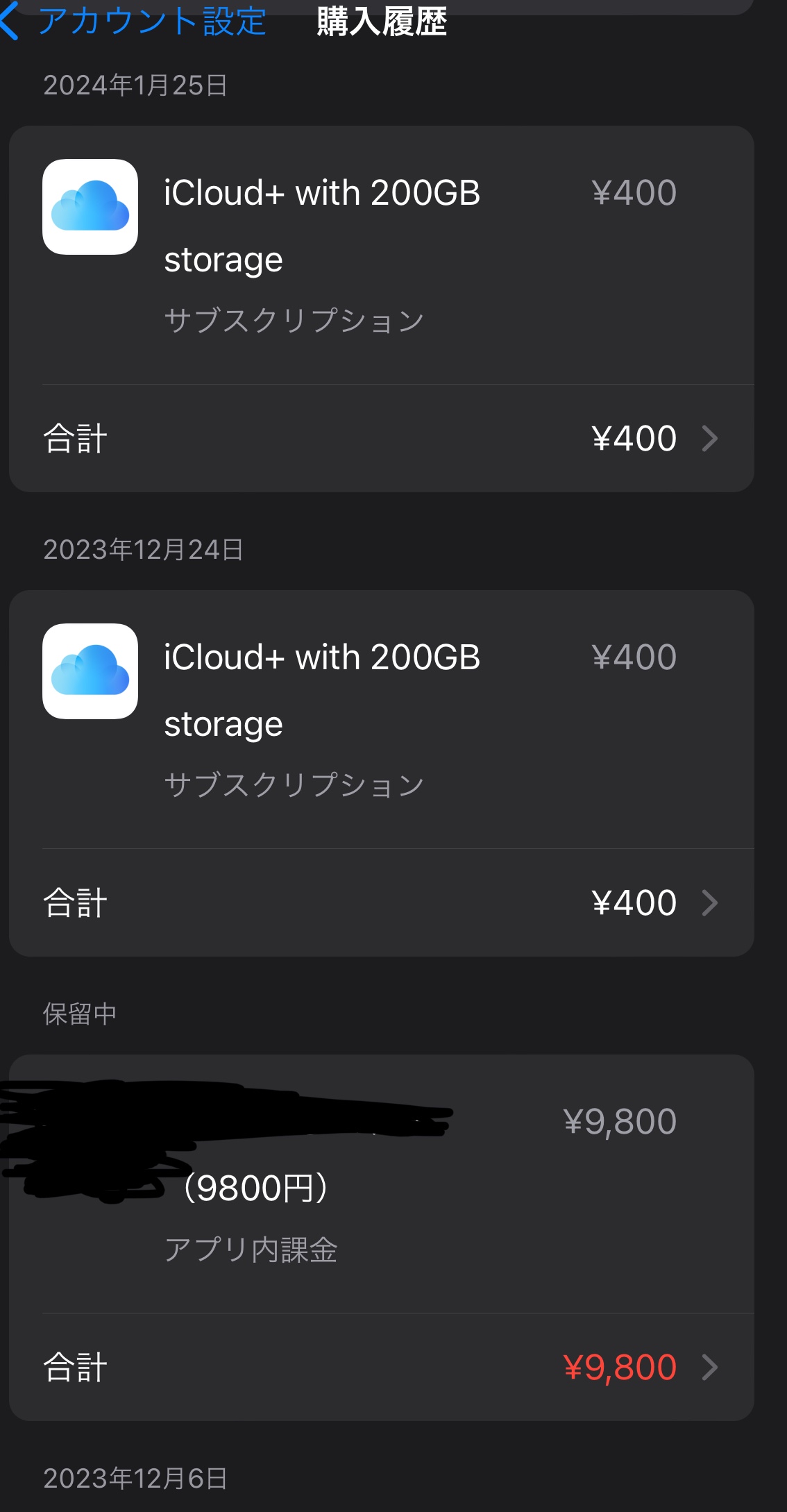
Task: Open January 25 合計 chevron for details
Action: point(709,439)
